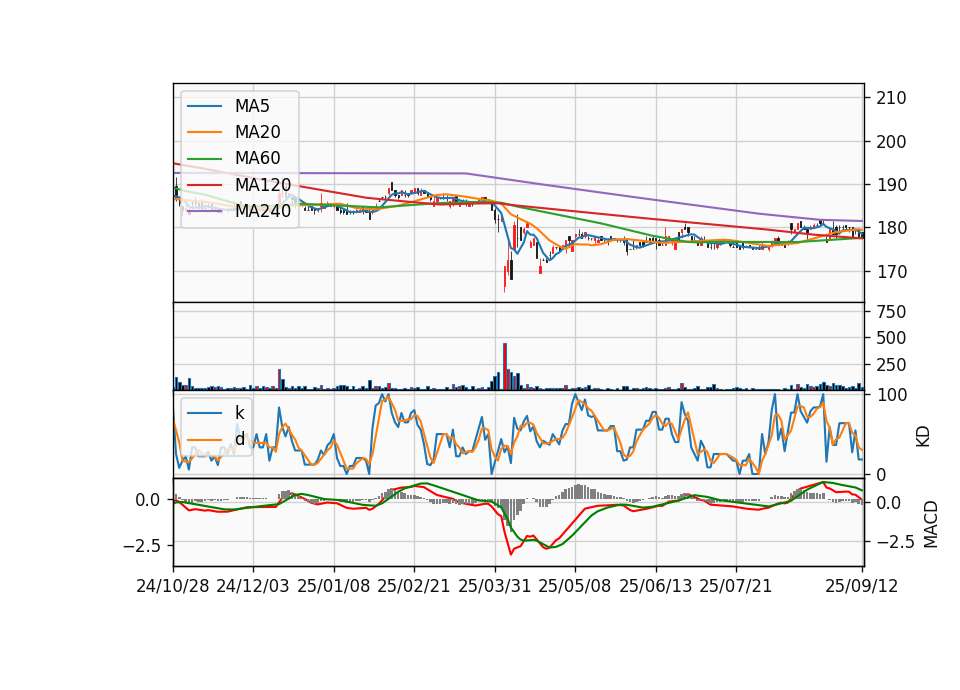
Task: Click the 25/06/13 date axis label
Action: [656, 586]
